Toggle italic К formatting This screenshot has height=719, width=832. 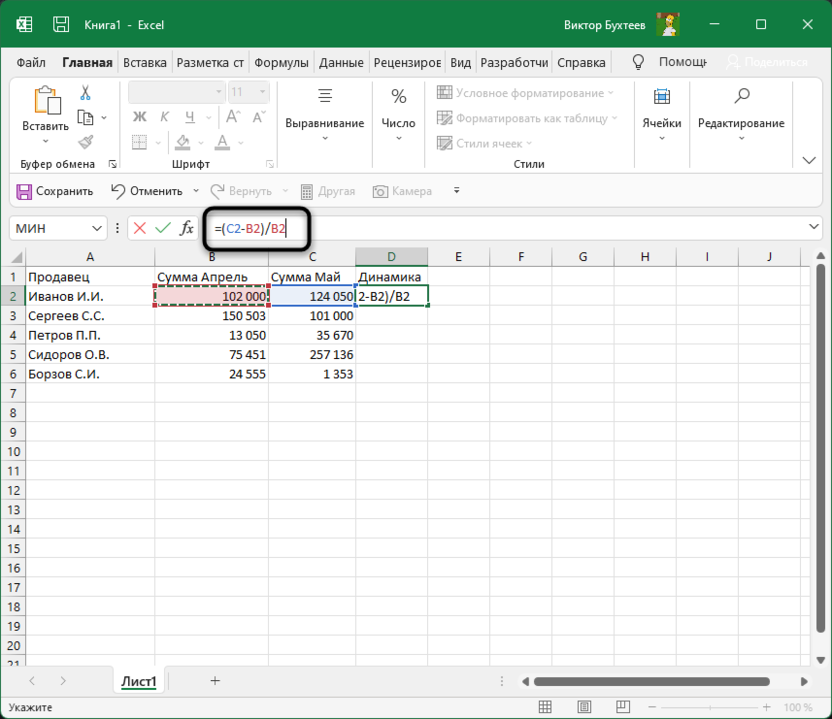click(x=164, y=117)
